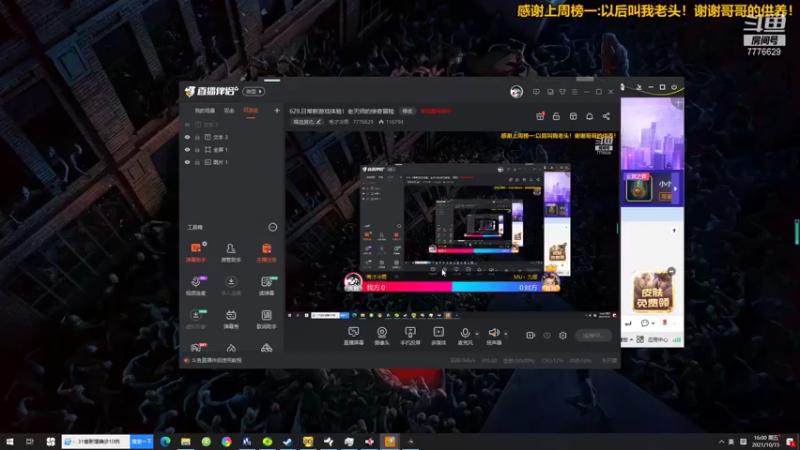Open the gift box icon with red dot
Image resolution: width=800 pixels, height=450 pixels.
point(540,116)
